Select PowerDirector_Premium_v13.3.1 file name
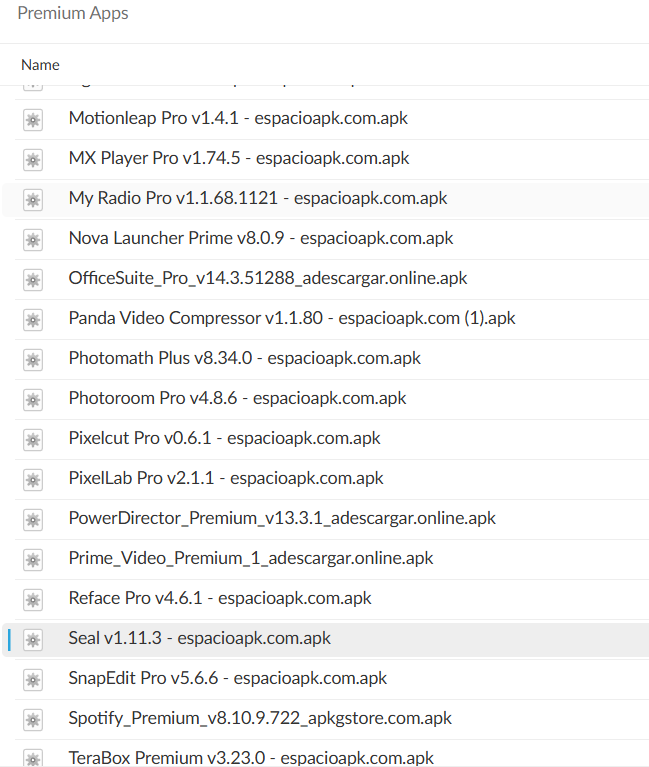 [282, 519]
